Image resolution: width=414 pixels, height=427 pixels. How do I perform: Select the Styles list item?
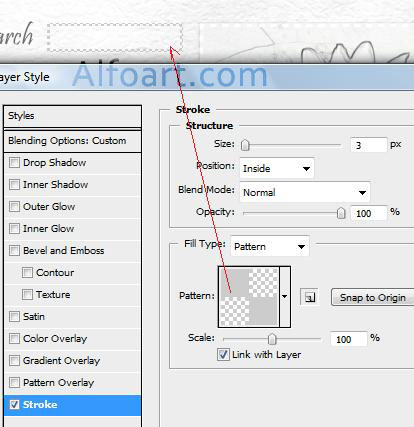point(73,116)
